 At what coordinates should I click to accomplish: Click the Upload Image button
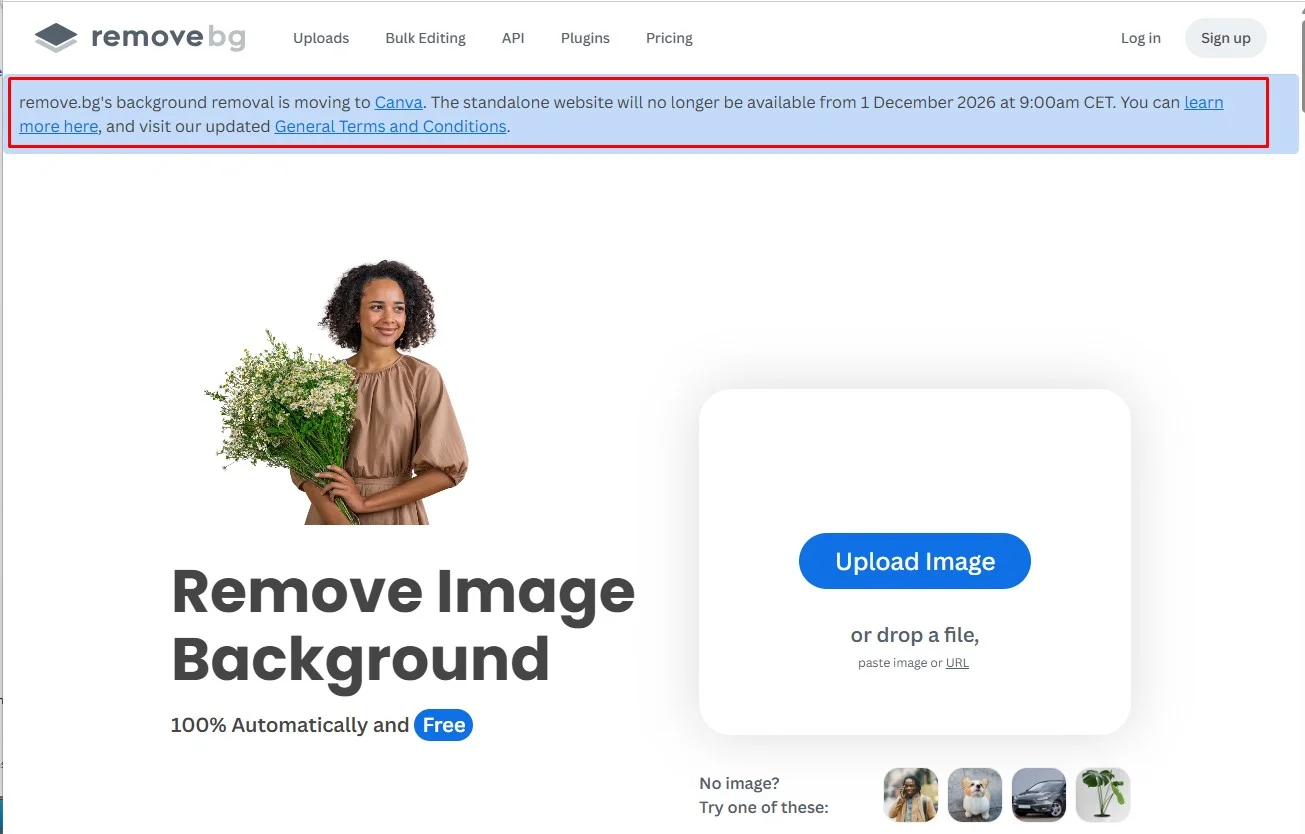(914, 561)
